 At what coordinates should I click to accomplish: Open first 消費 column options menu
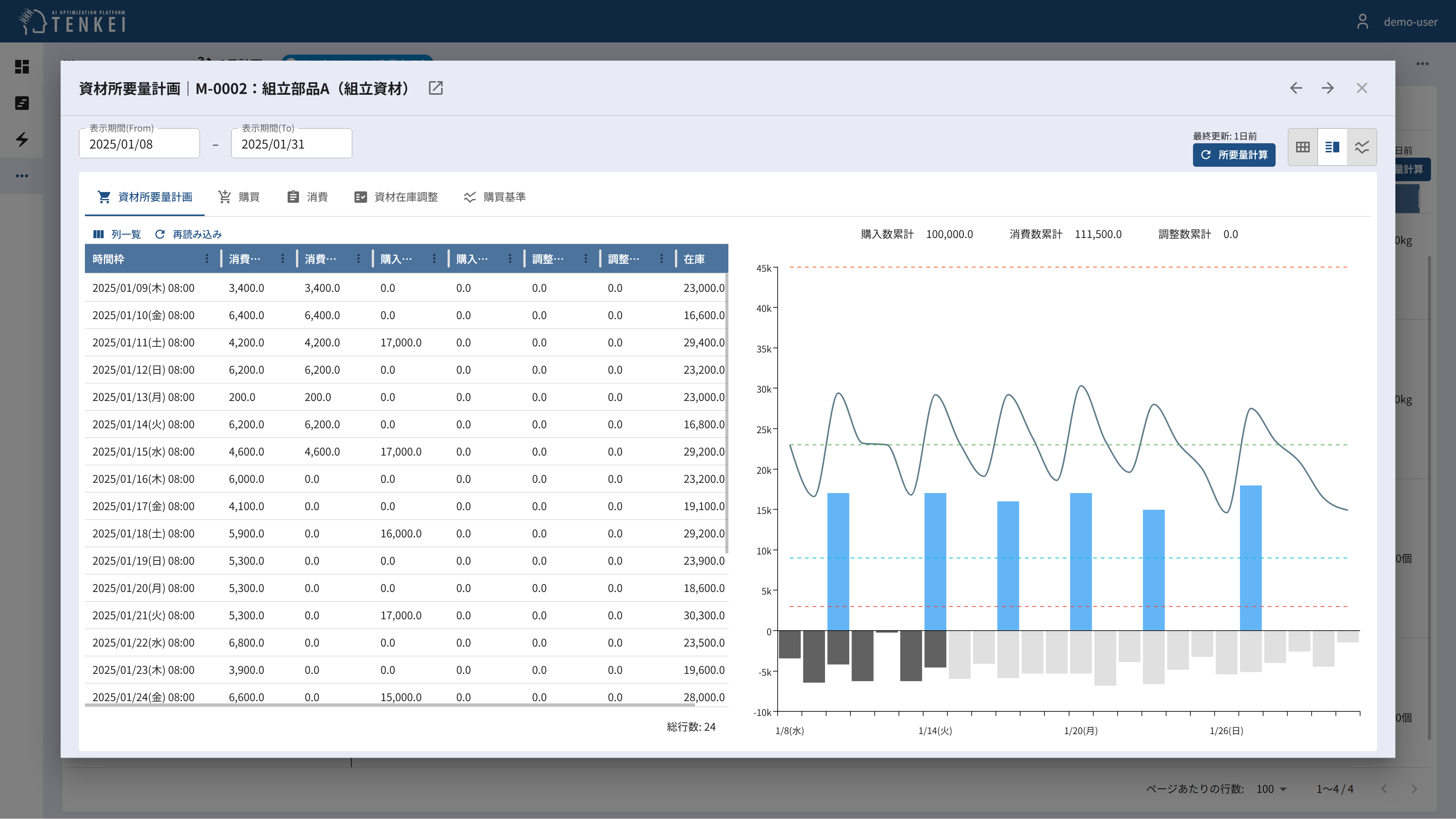[283, 259]
